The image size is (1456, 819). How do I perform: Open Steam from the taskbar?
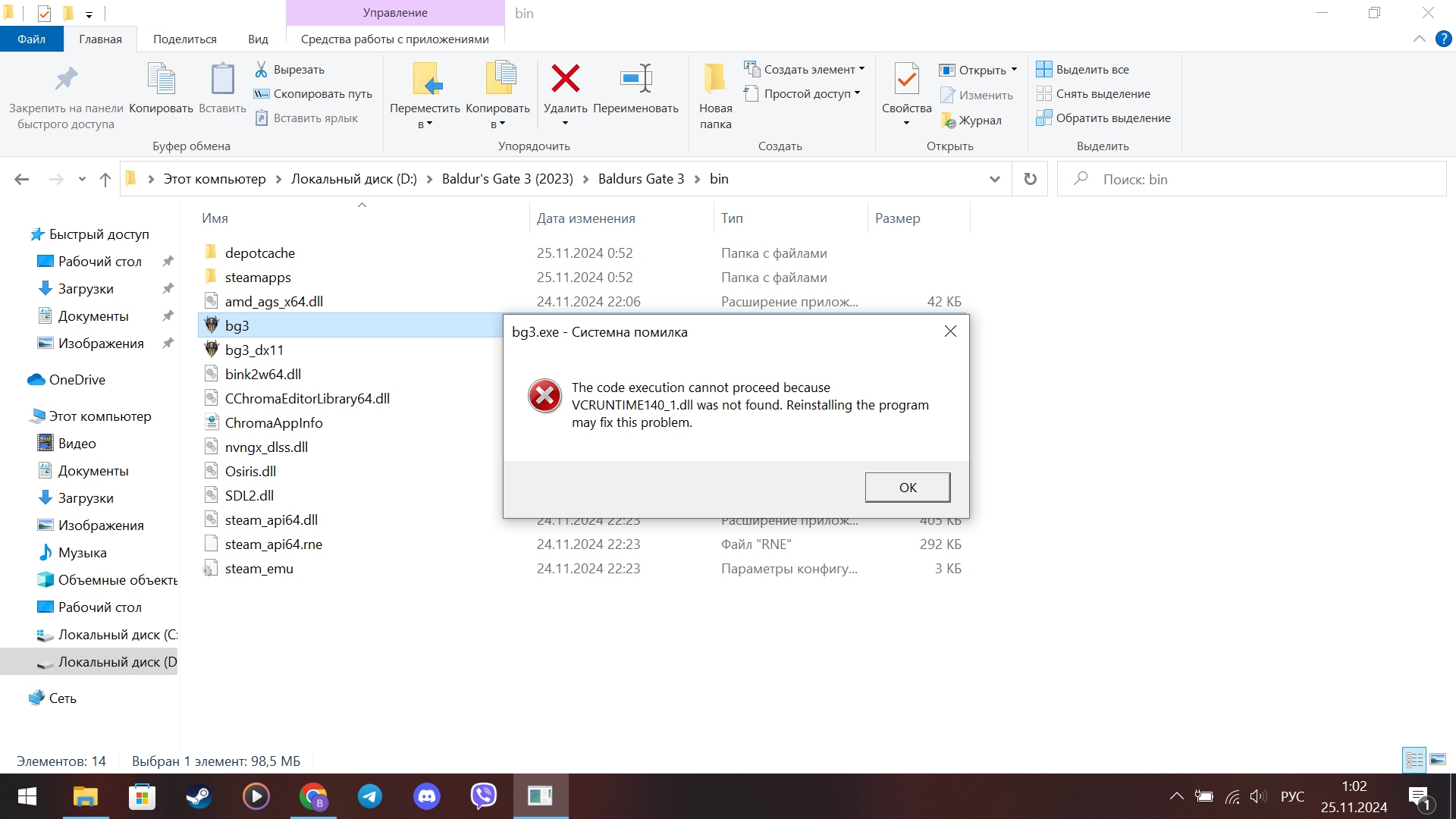199,796
